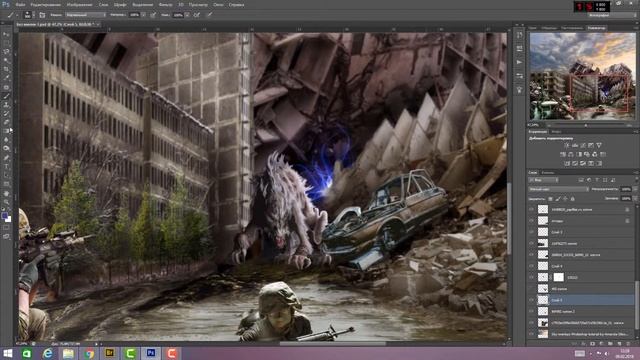Add a Photo Filter adjustment

click(x=587, y=154)
